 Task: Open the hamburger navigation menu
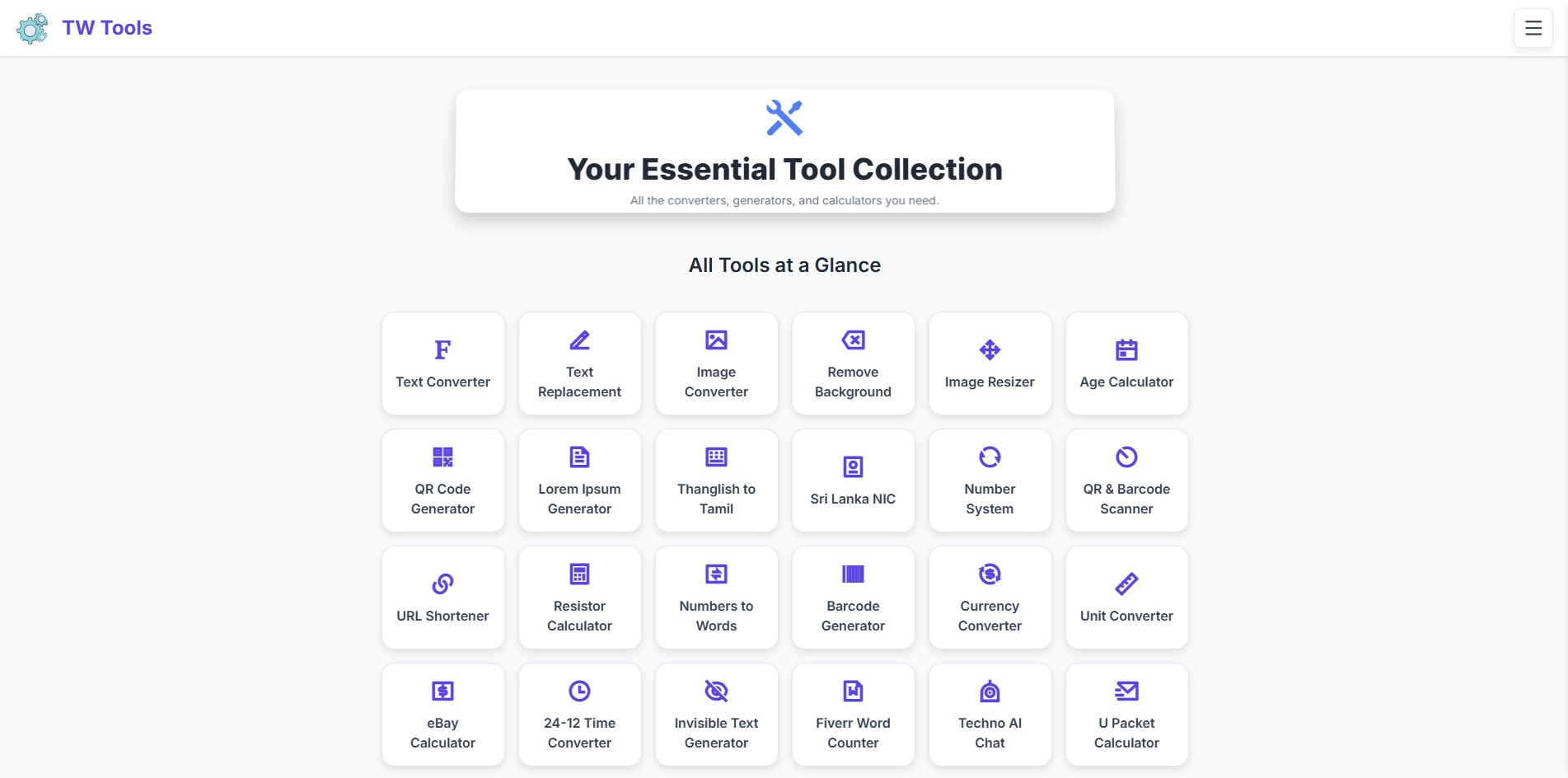(x=1533, y=28)
